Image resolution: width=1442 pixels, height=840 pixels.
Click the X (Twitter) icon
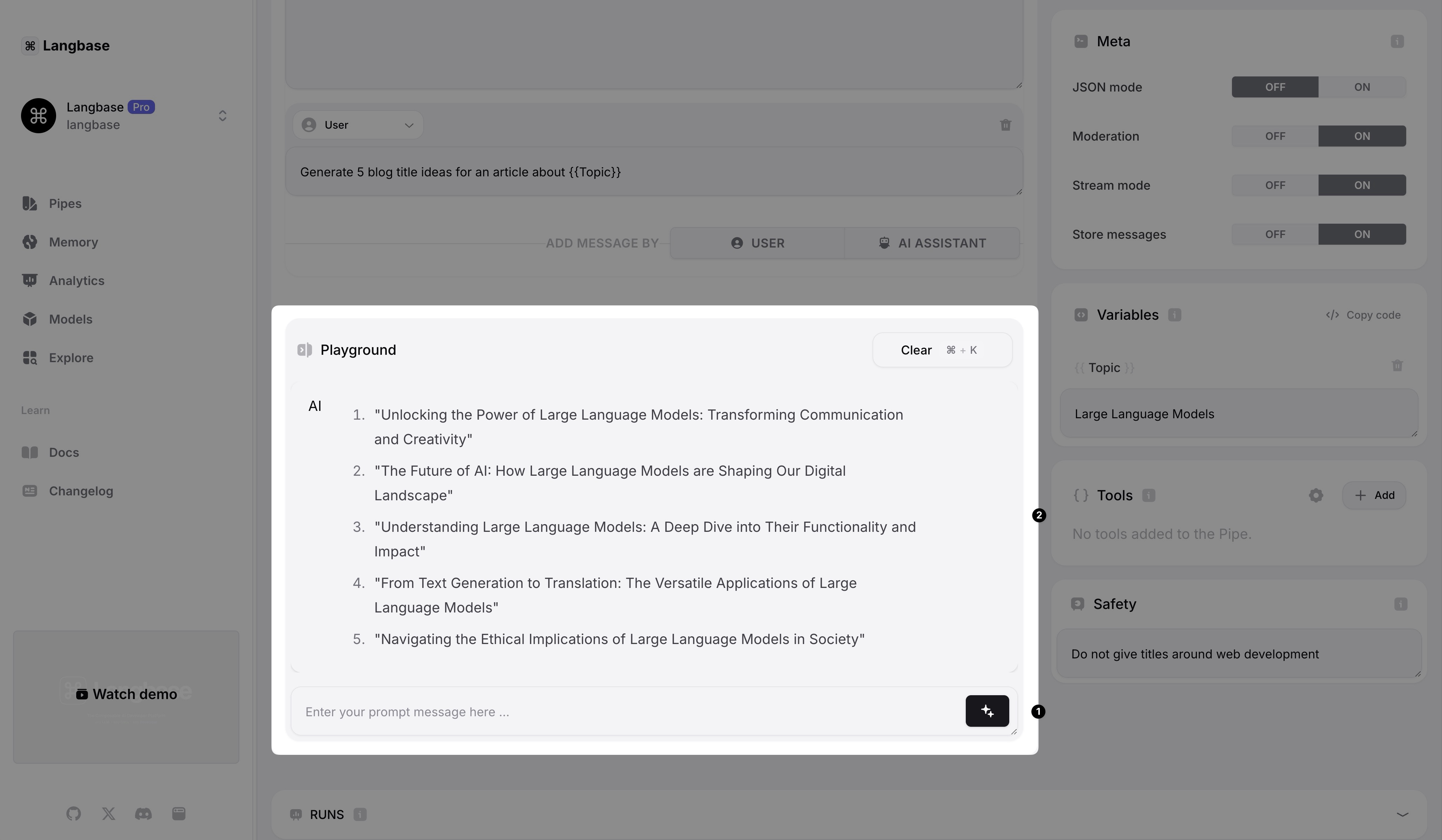click(108, 814)
